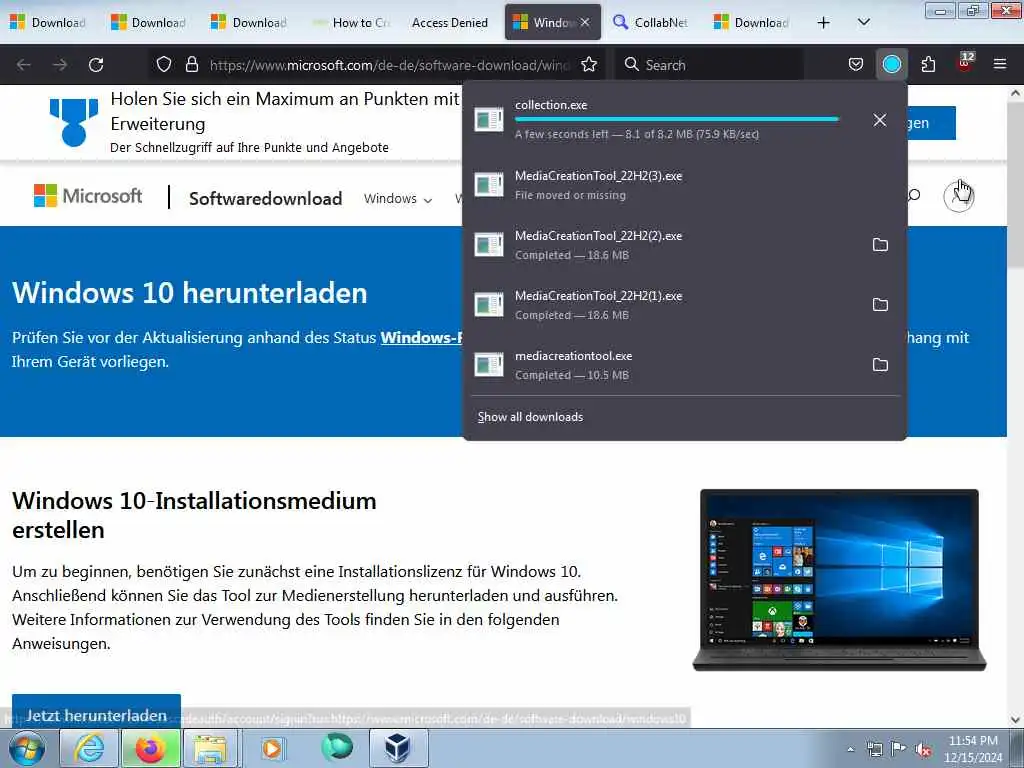This screenshot has width=1024, height=768.
Task: Click the laptop Windows 10 image
Action: (839, 580)
